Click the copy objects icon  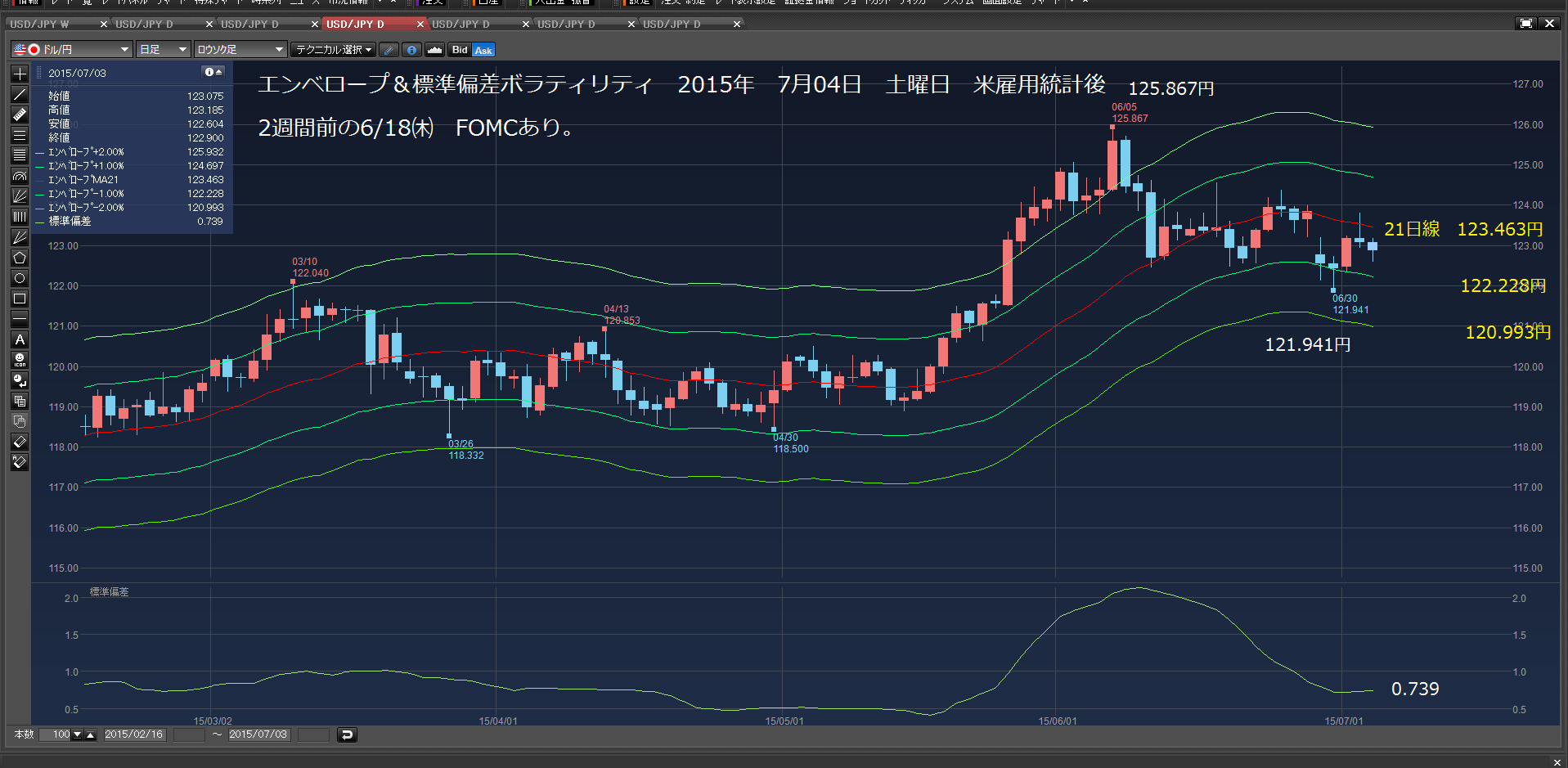20,401
